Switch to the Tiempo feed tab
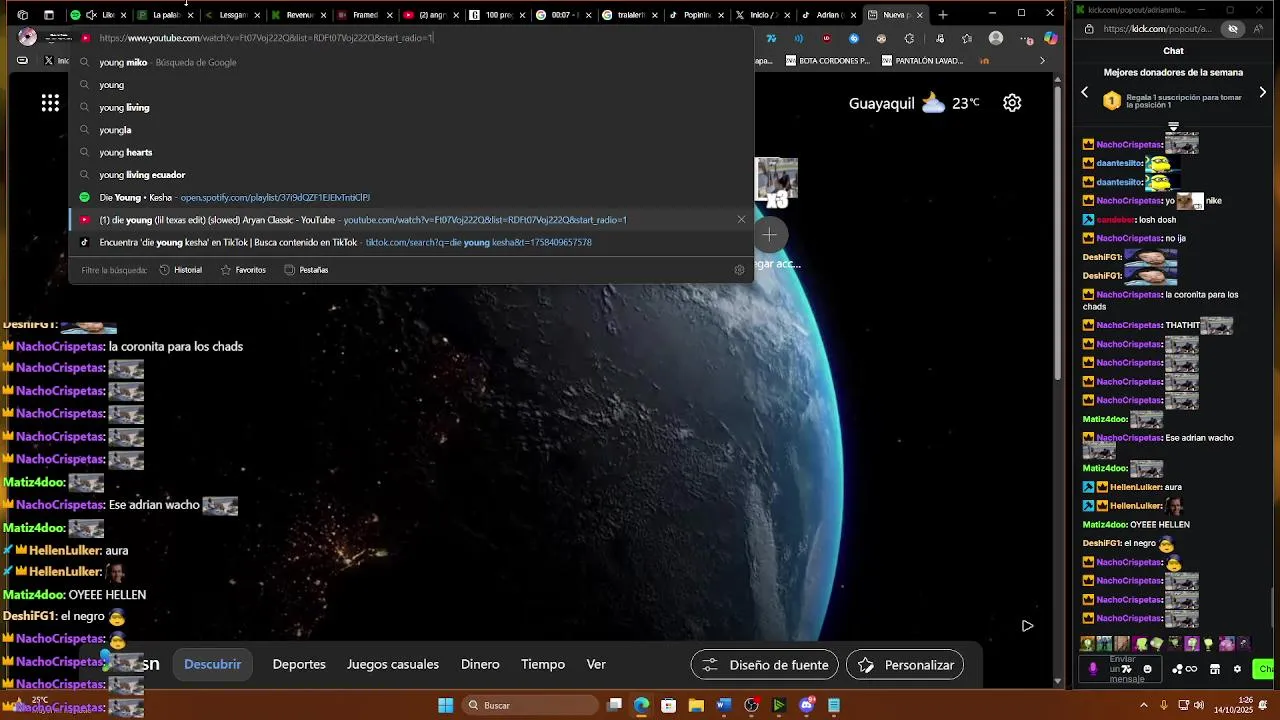The image size is (1280, 720). [x=543, y=664]
